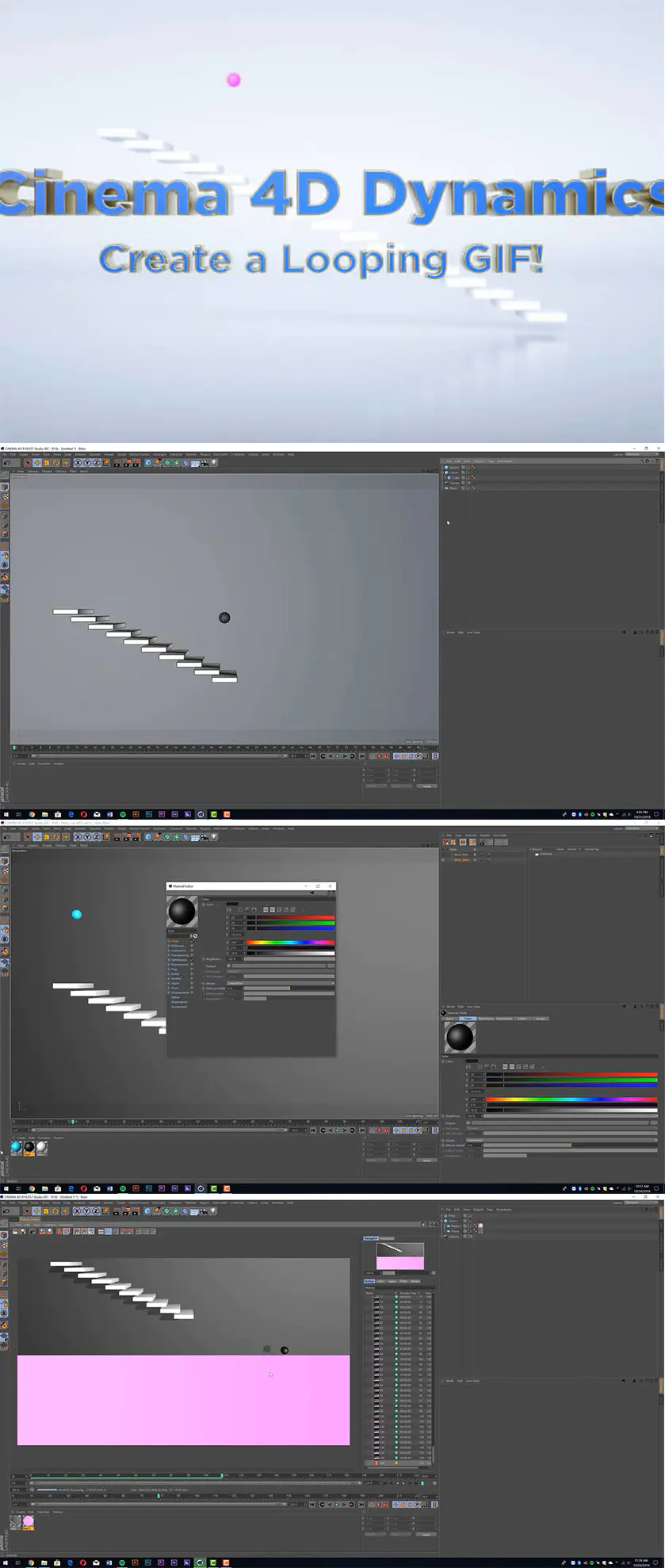
Task: Select the Scale tool in the dark-sphere scene window
Action: click(x=46, y=462)
